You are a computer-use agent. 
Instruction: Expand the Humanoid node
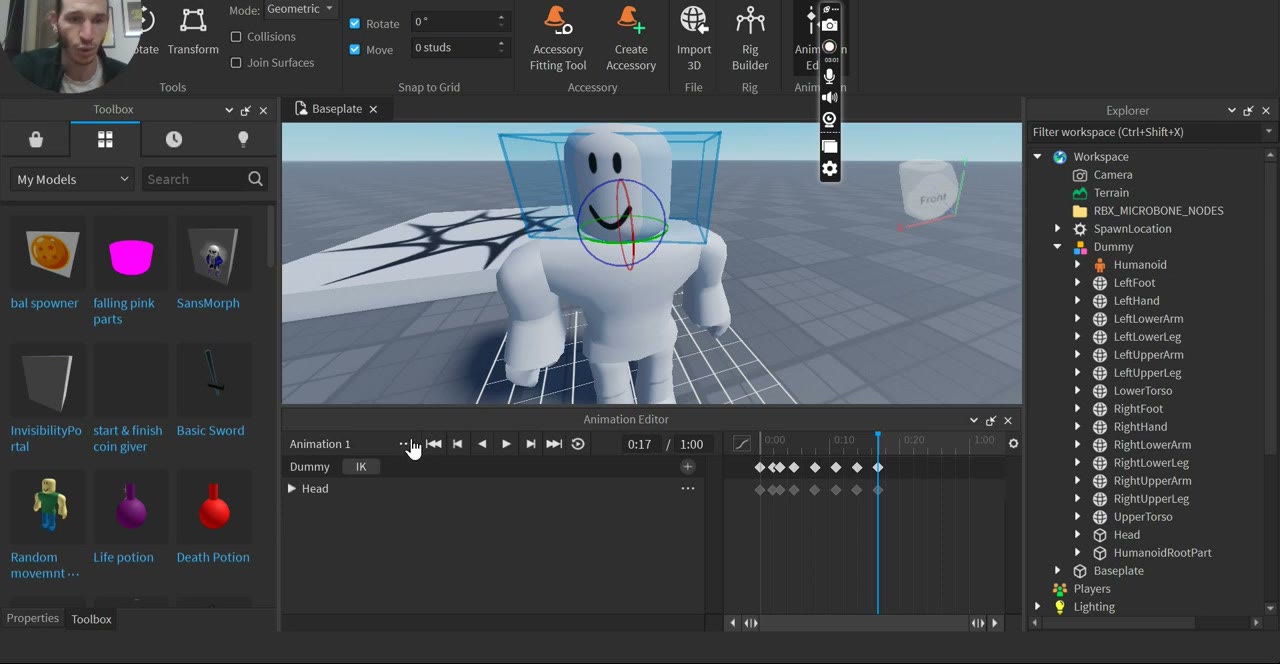click(x=1078, y=265)
